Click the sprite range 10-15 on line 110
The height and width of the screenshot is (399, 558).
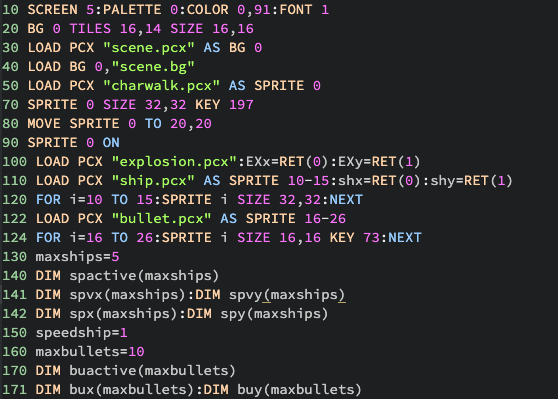pyautogui.click(x=308, y=180)
